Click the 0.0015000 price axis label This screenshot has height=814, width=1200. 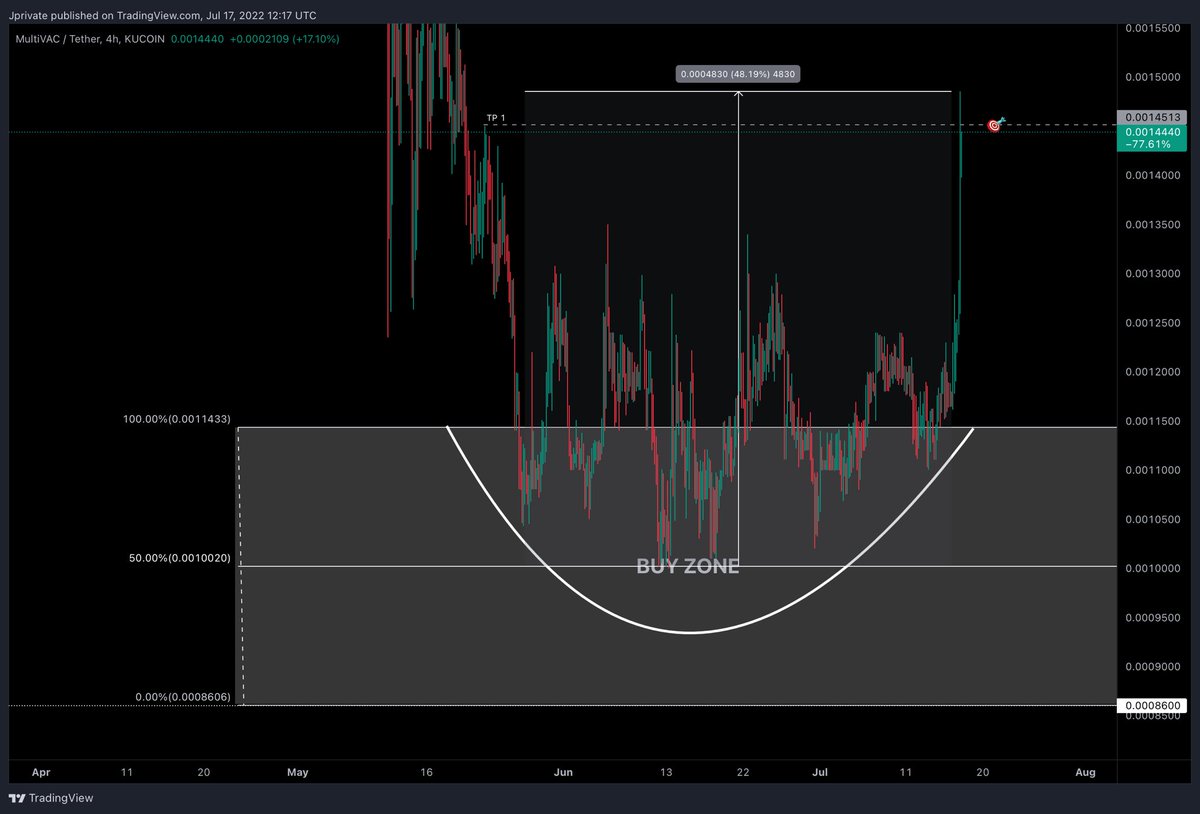(1153, 77)
